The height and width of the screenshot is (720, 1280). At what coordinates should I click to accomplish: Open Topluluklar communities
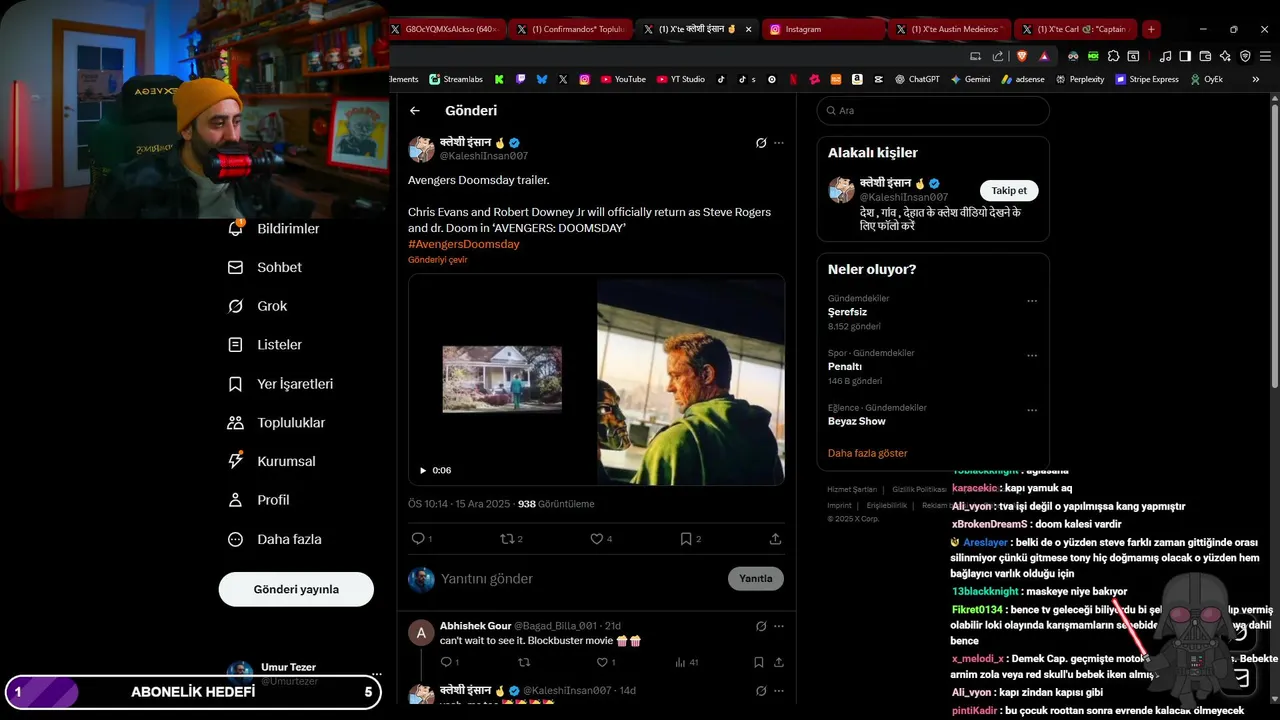(x=277, y=423)
